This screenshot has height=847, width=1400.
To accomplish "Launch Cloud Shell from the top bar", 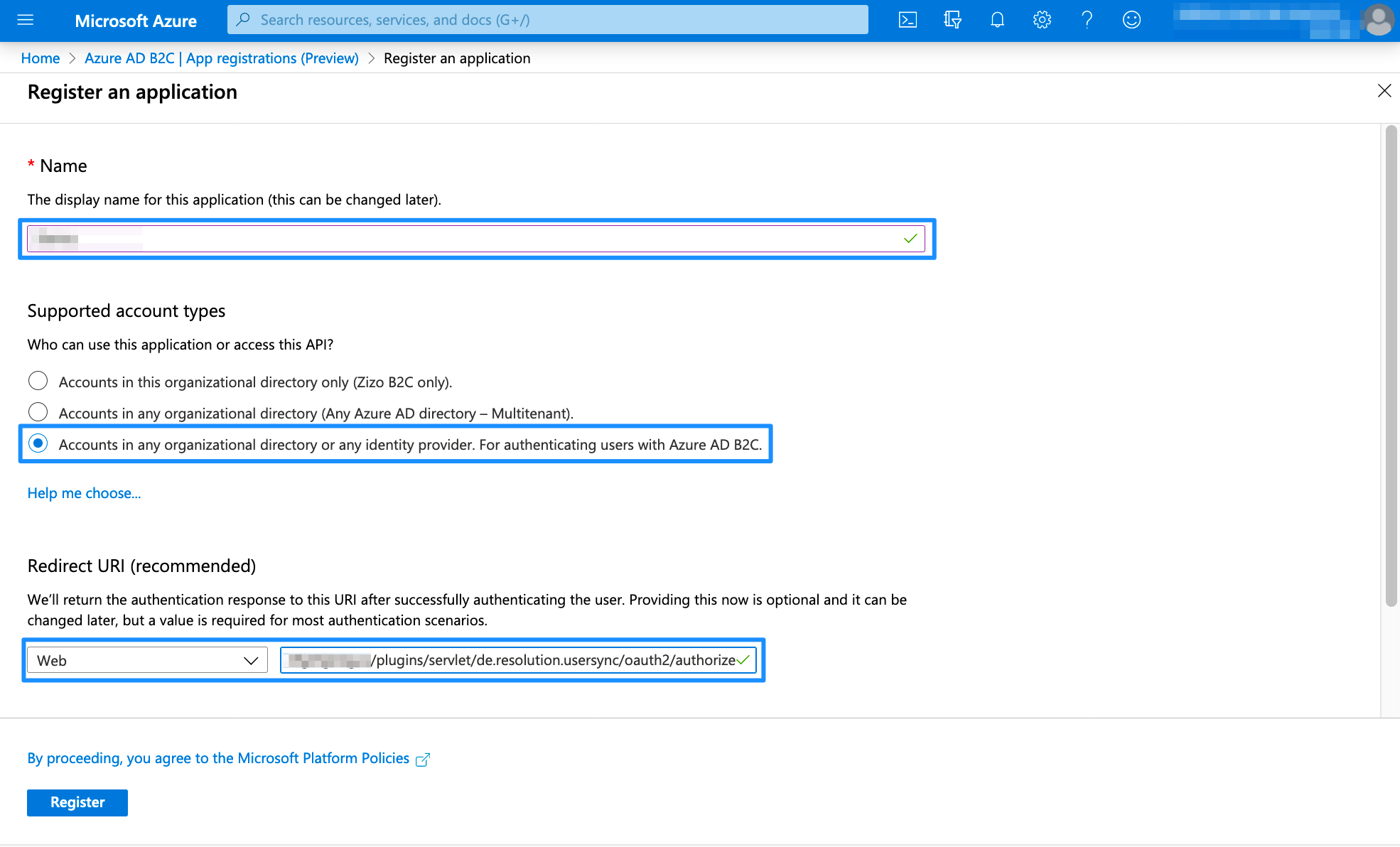I will pyautogui.click(x=908, y=20).
